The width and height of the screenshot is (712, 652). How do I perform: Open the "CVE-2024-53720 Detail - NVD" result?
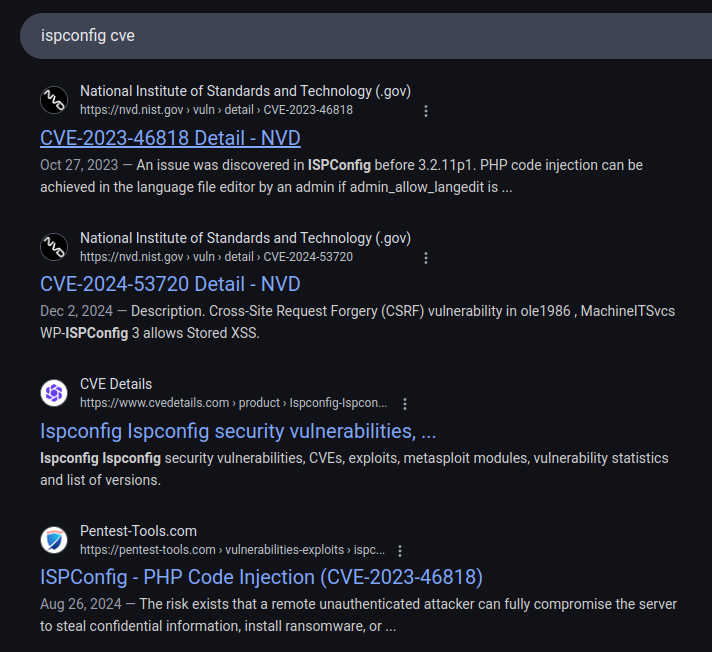pyautogui.click(x=170, y=284)
